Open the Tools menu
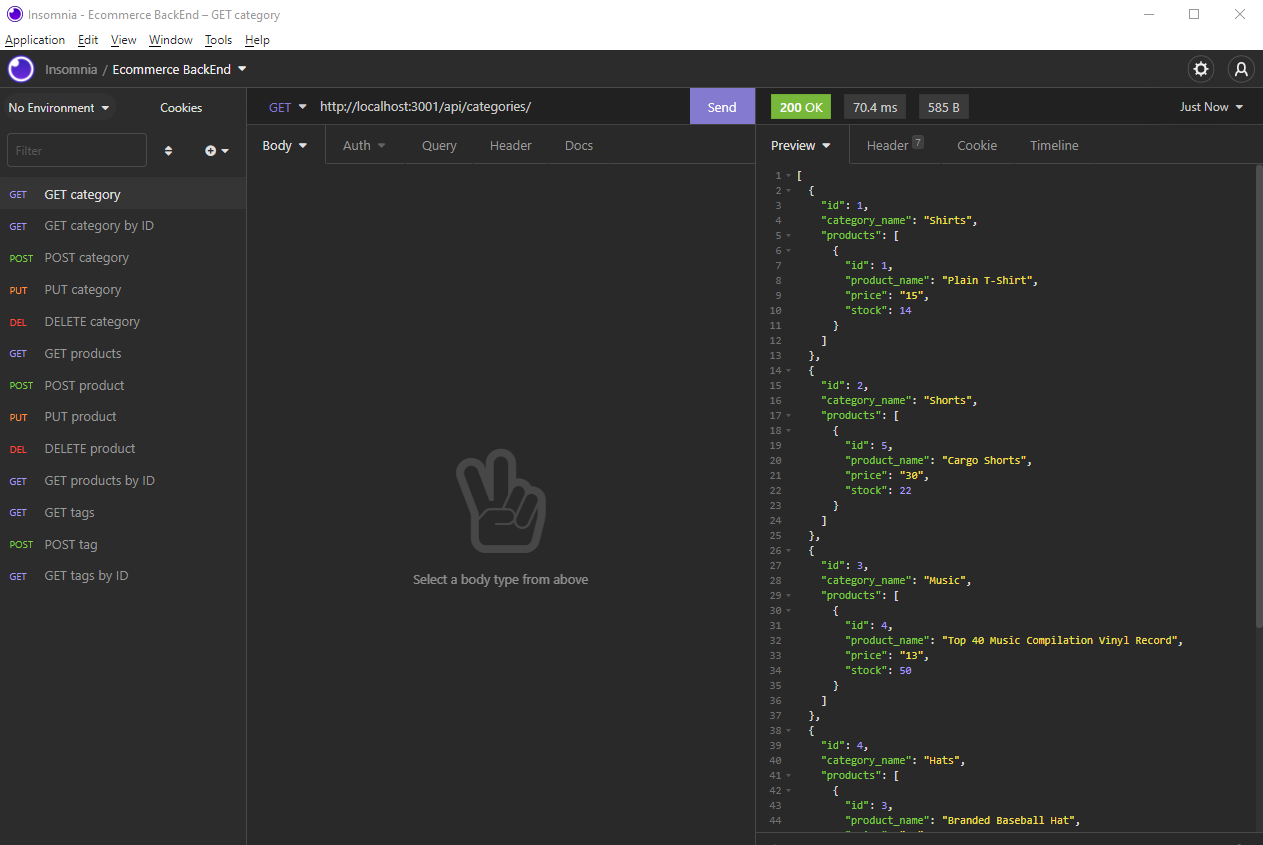This screenshot has height=845, width=1263. coord(218,40)
